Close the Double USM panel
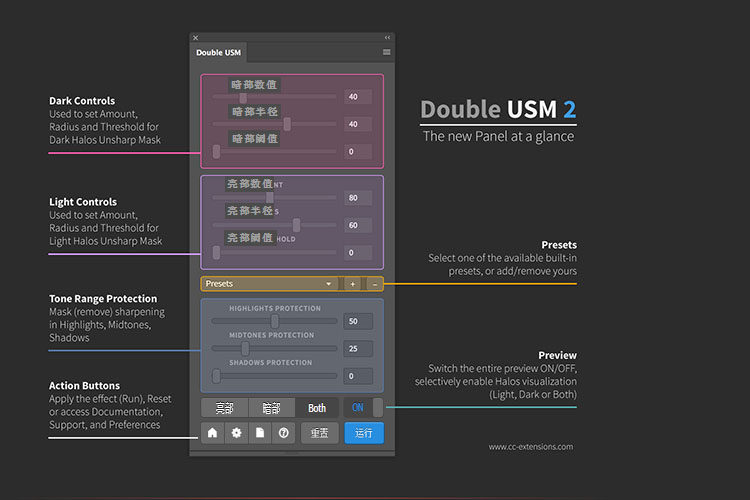This screenshot has width=750, height=500. click(196, 37)
